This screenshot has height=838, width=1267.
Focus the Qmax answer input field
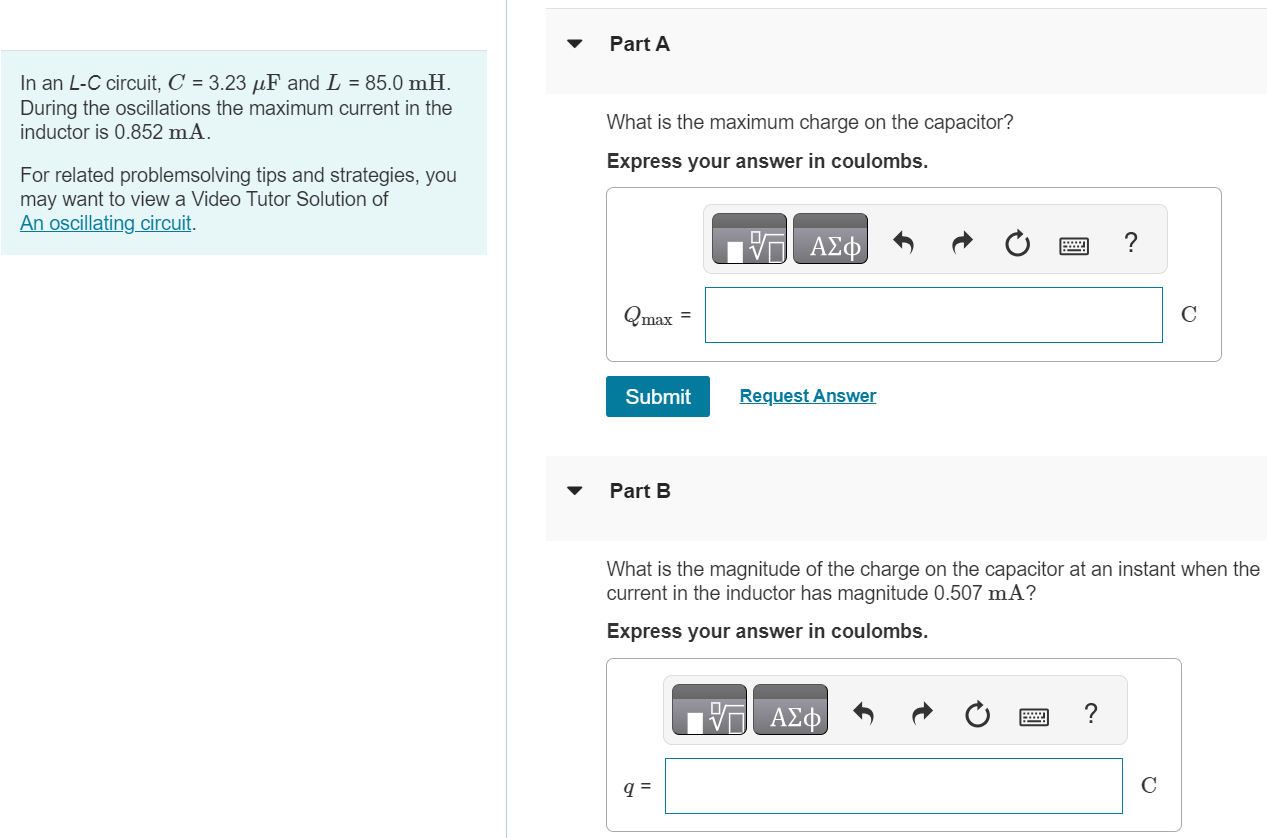[934, 315]
